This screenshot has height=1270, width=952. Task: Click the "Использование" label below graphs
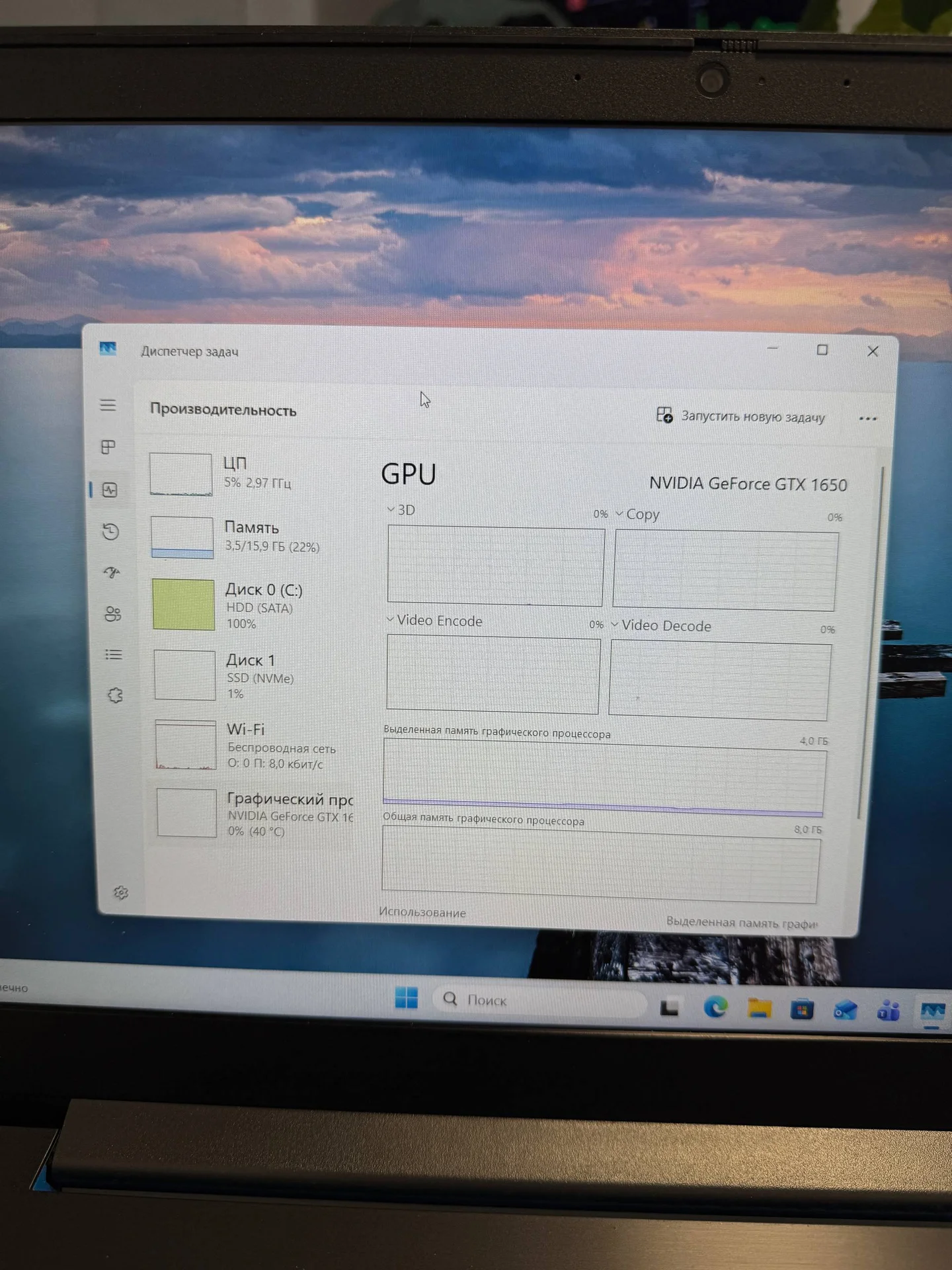[422, 913]
